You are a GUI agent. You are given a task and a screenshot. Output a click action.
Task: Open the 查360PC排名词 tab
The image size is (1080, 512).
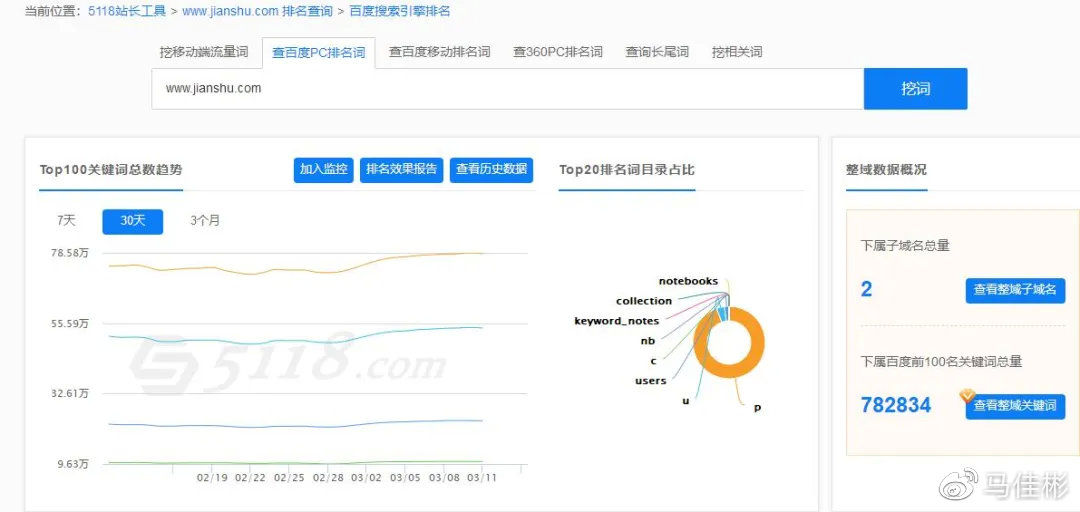(x=557, y=52)
